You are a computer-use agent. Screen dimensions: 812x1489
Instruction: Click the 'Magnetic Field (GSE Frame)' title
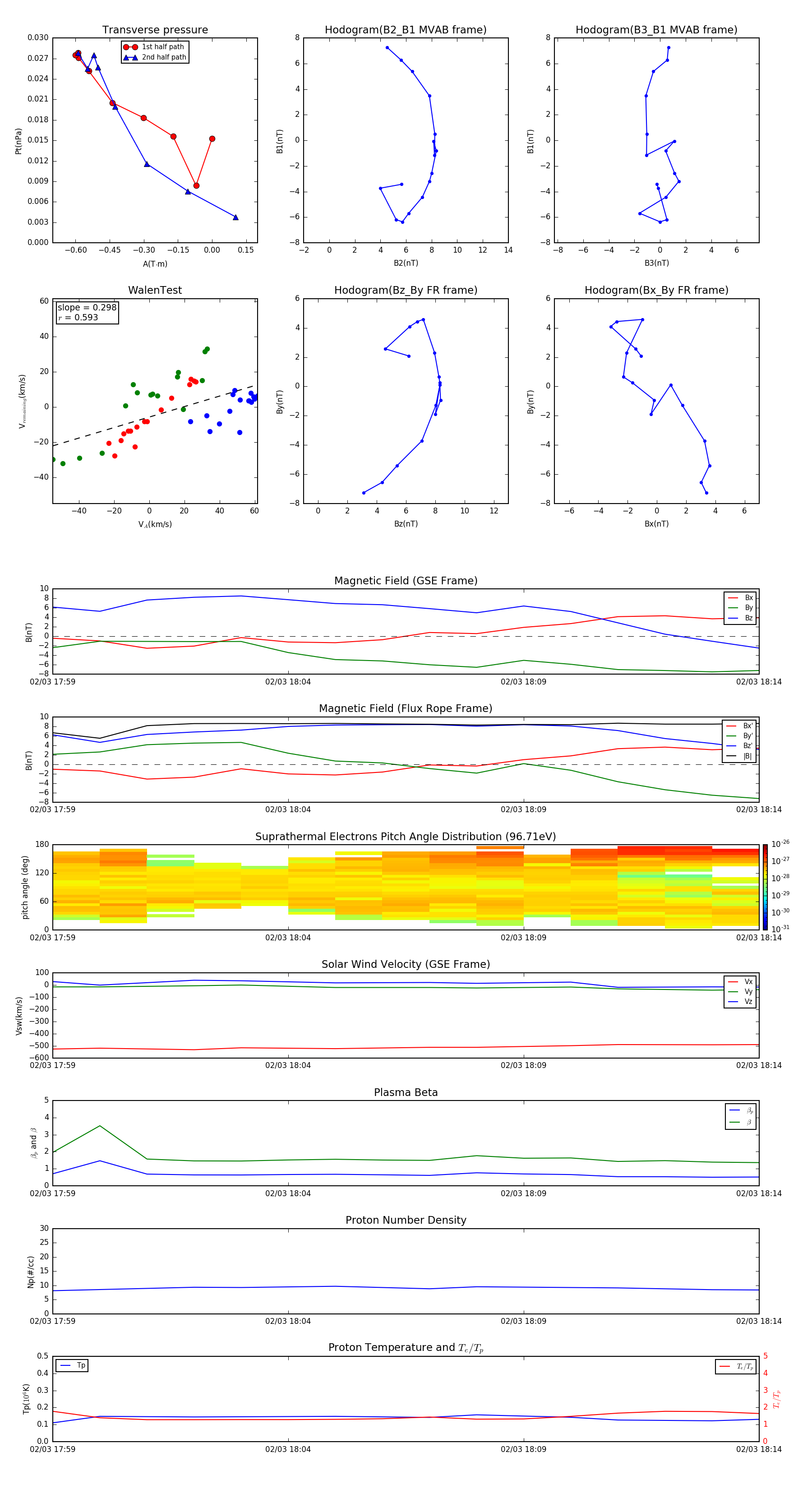pos(406,581)
